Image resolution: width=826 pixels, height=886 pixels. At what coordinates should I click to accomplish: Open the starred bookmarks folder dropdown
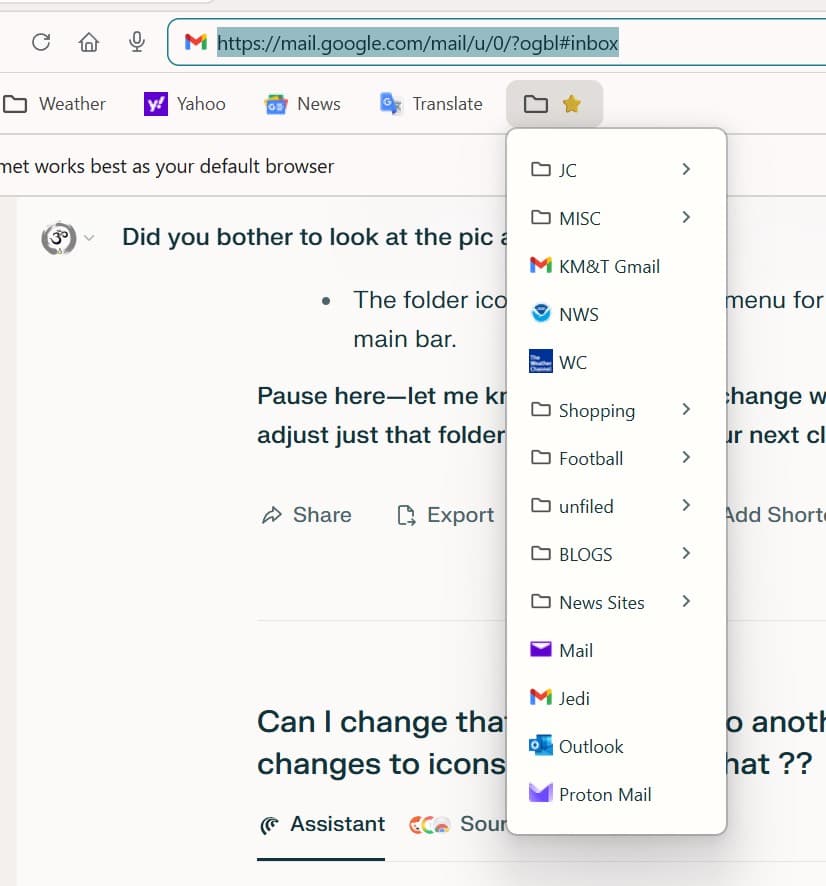pyautogui.click(x=554, y=104)
